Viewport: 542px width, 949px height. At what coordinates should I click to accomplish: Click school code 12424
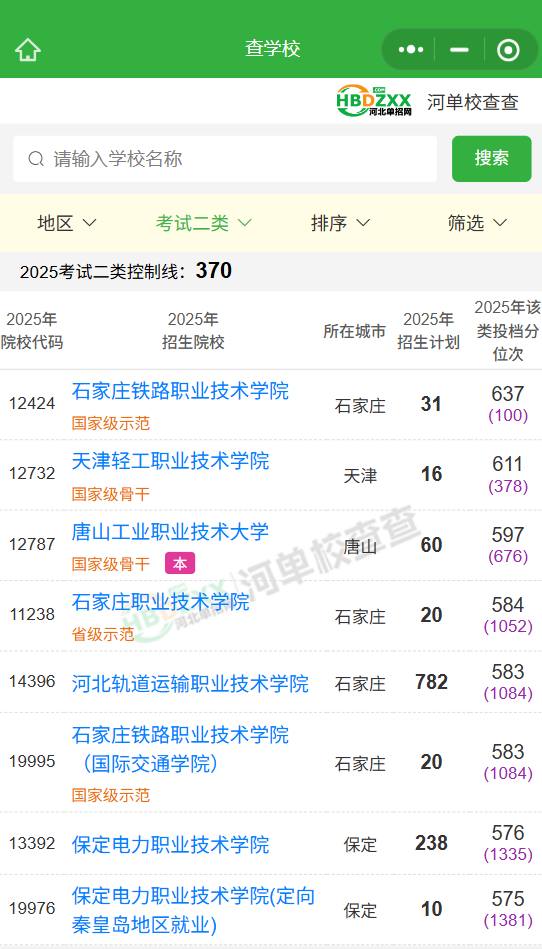pos(31,404)
